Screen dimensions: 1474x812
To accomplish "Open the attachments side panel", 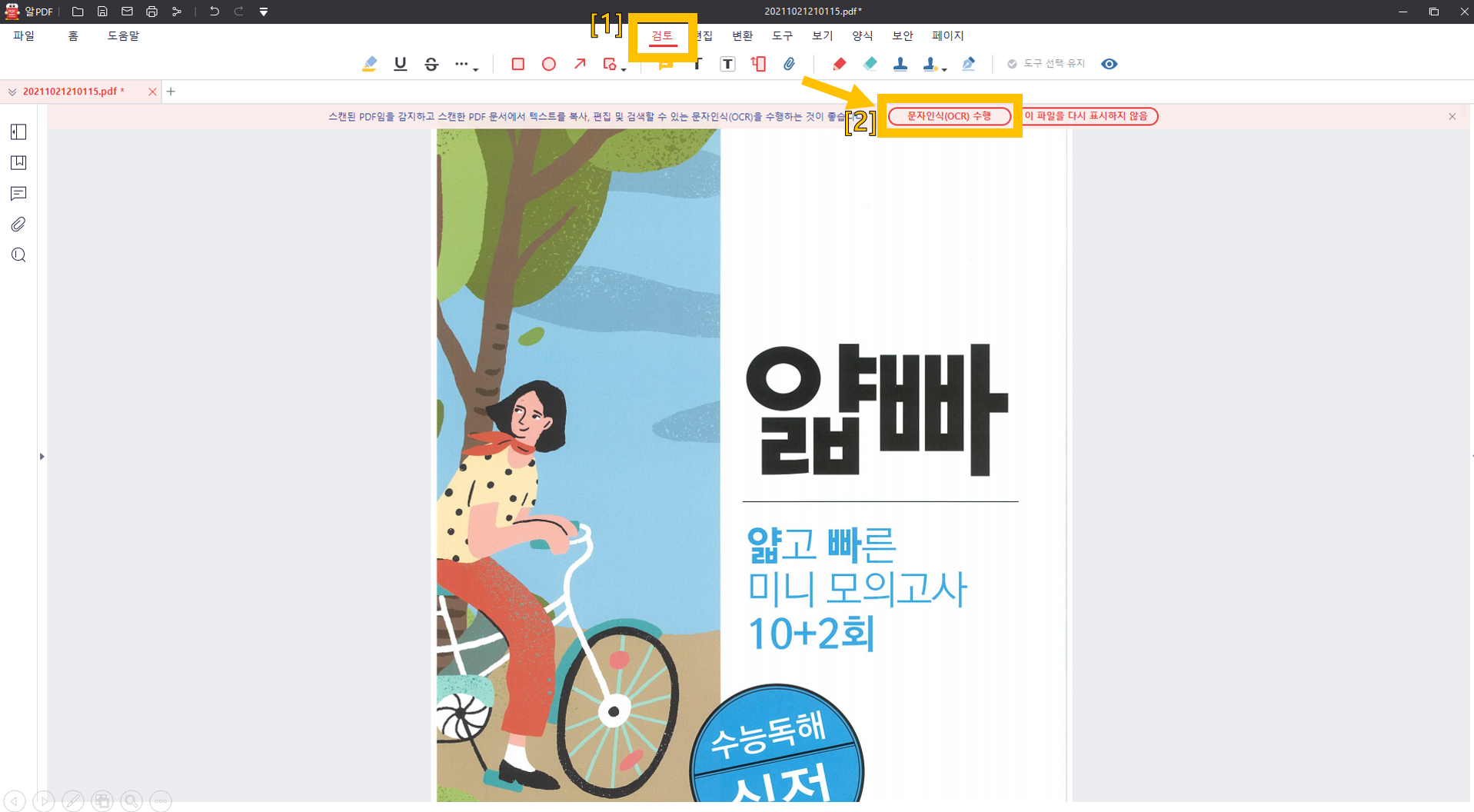I will click(x=18, y=225).
